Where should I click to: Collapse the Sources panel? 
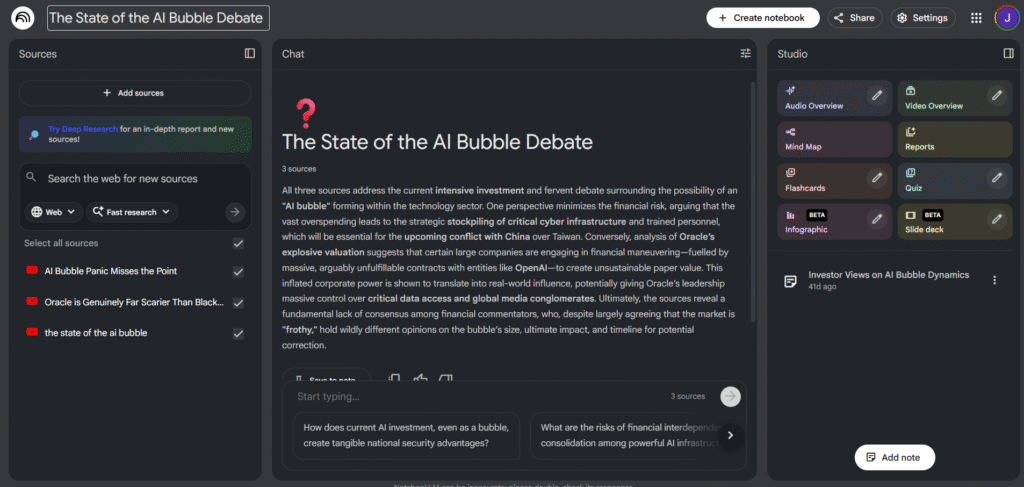click(250, 53)
